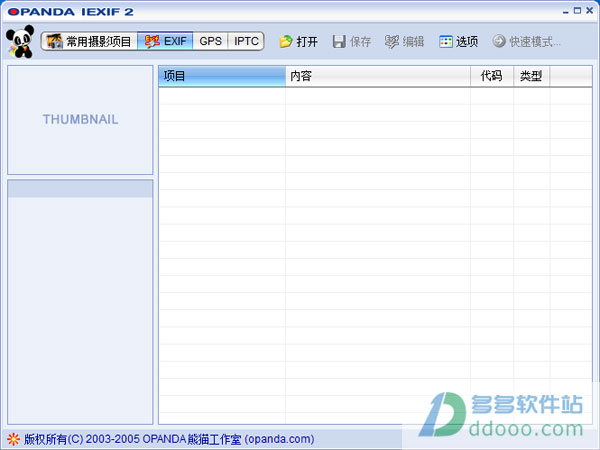Click the 代码 column header
Viewport: 600px width, 450px height.
pyautogui.click(x=492, y=76)
